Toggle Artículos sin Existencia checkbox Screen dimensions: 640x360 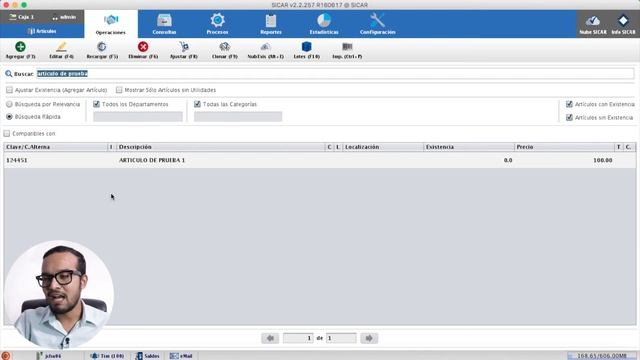(569, 118)
